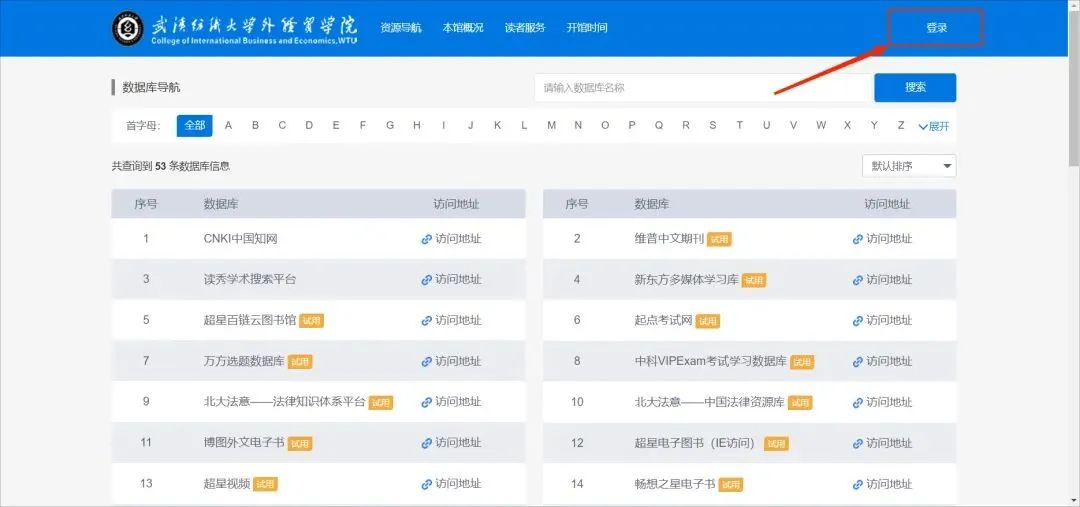This screenshot has width=1080, height=507.
Task: Click database name 新东方多媒体学习库
Action: pos(686,280)
